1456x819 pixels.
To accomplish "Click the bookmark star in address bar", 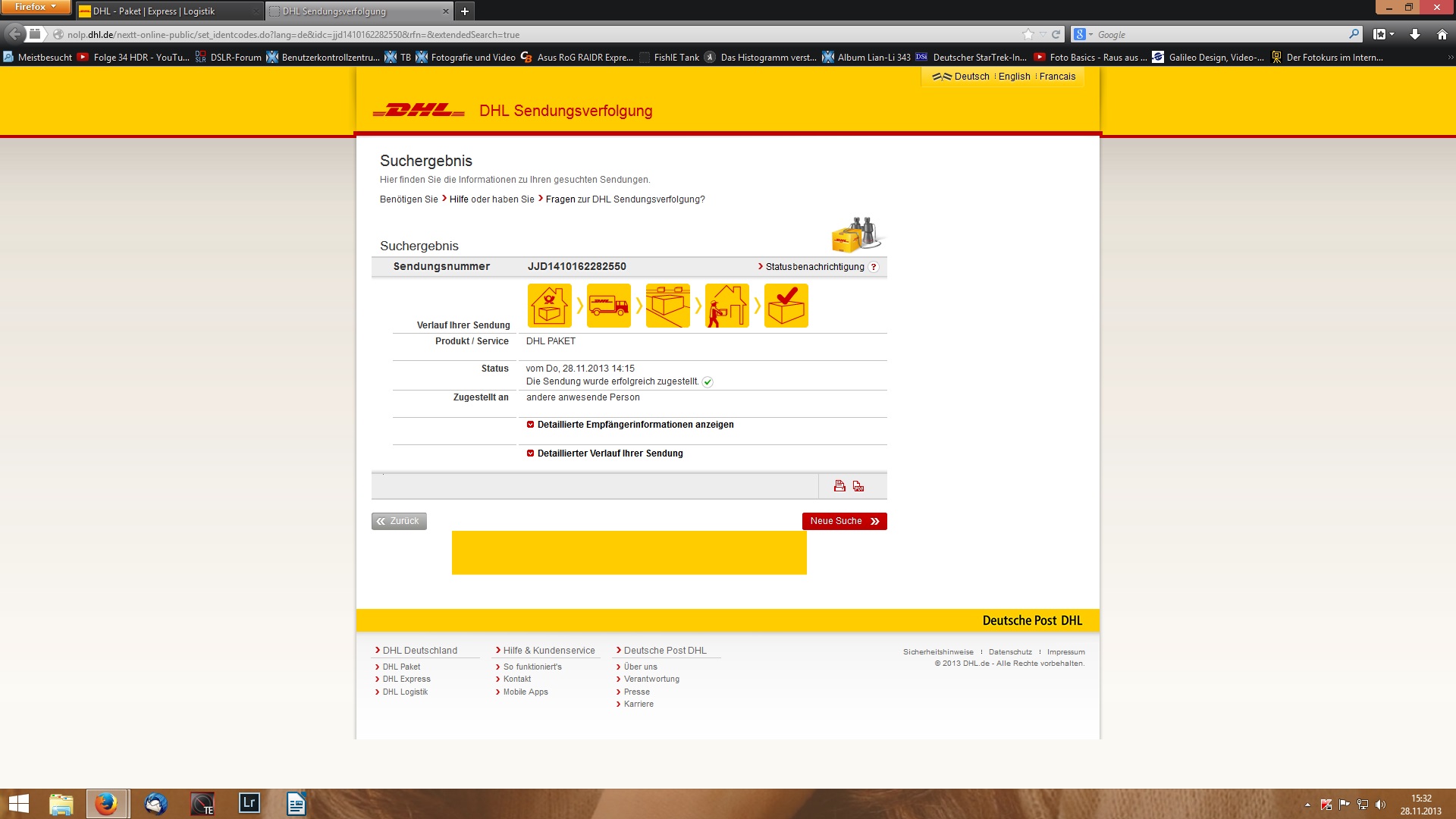I will click(1028, 34).
